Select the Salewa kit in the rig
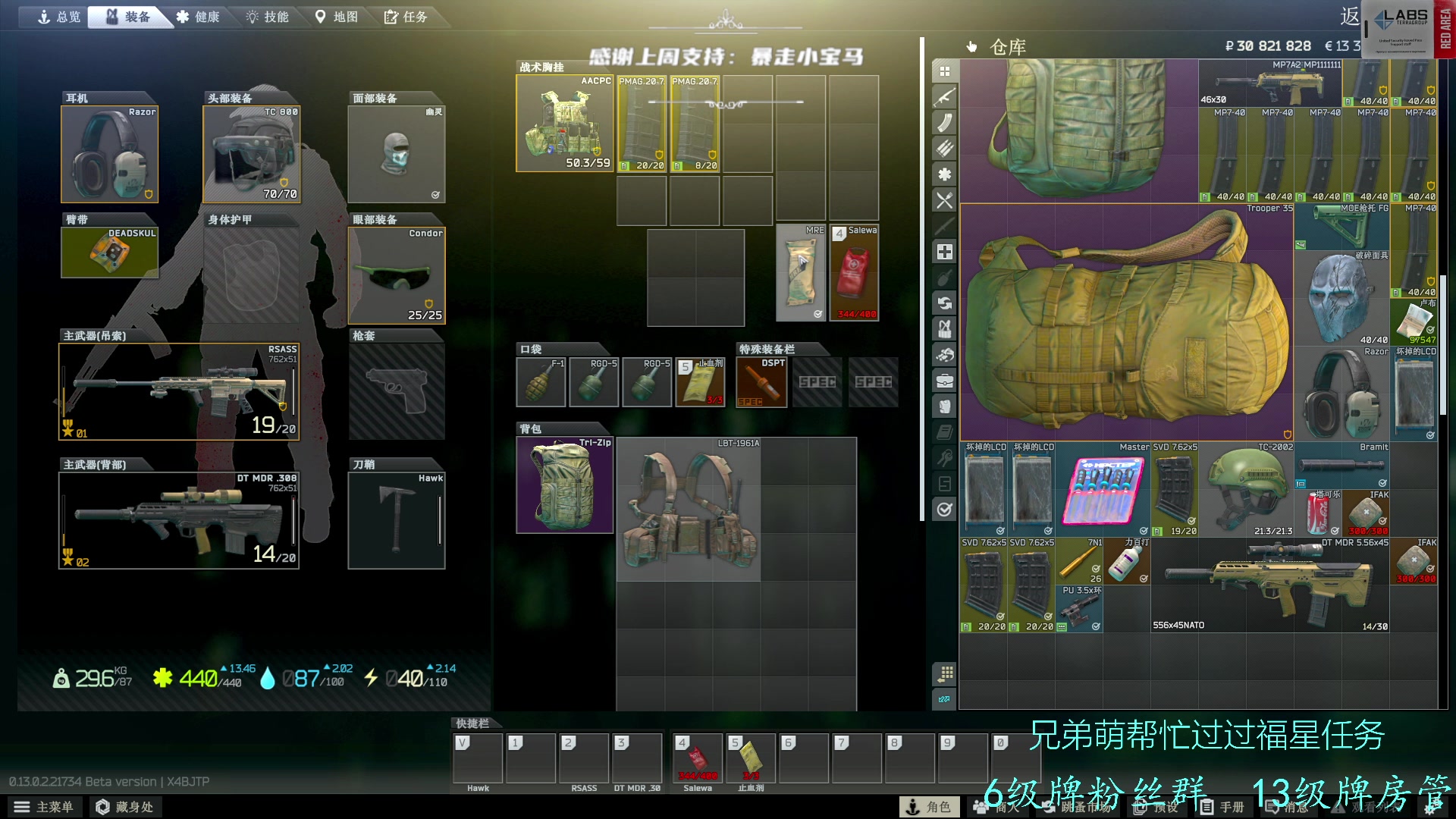The width and height of the screenshot is (1456, 819). pyautogui.click(x=855, y=272)
